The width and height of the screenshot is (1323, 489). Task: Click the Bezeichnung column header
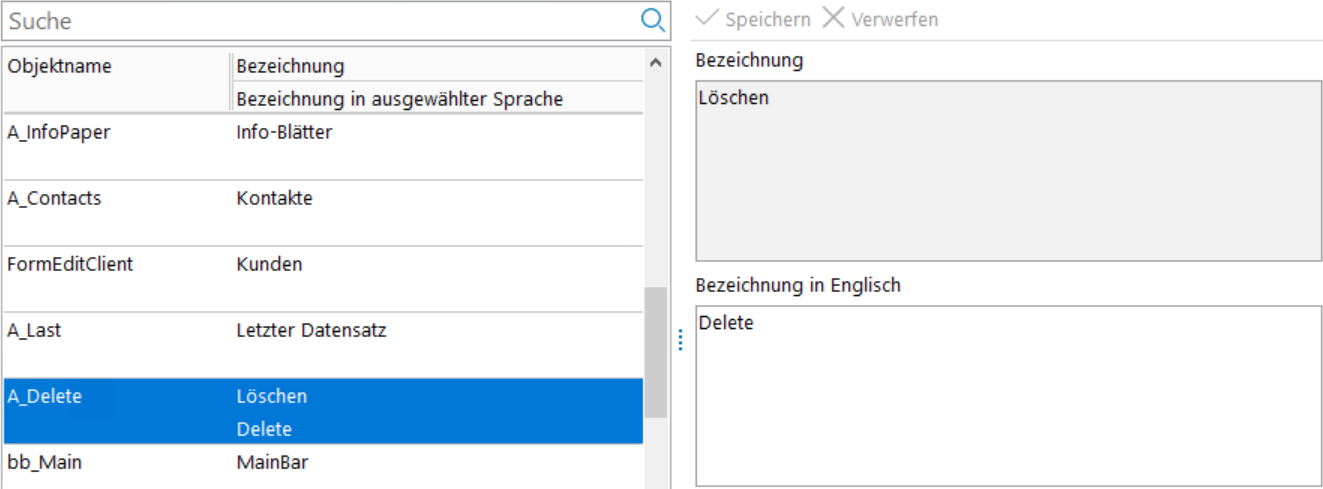(x=436, y=67)
